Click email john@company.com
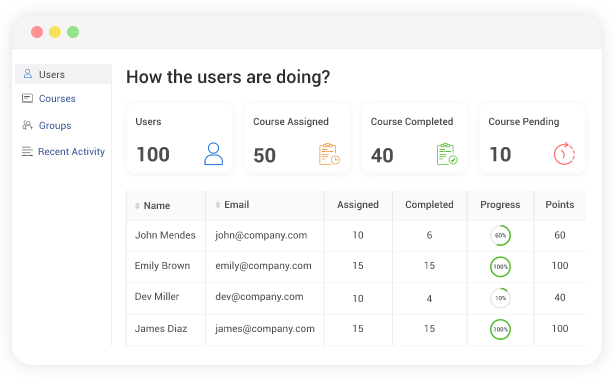The image size is (614, 380). coord(261,235)
